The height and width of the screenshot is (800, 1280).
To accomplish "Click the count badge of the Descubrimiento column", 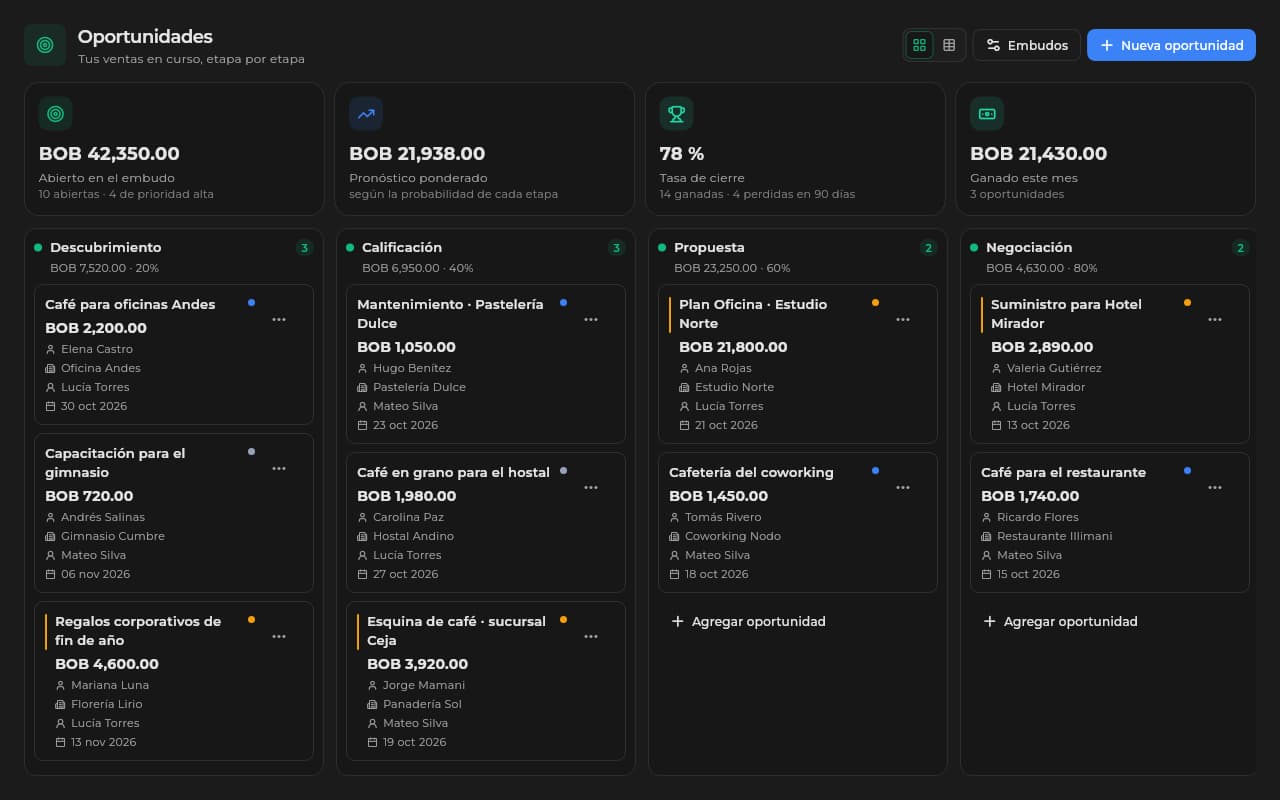I will (x=304, y=248).
